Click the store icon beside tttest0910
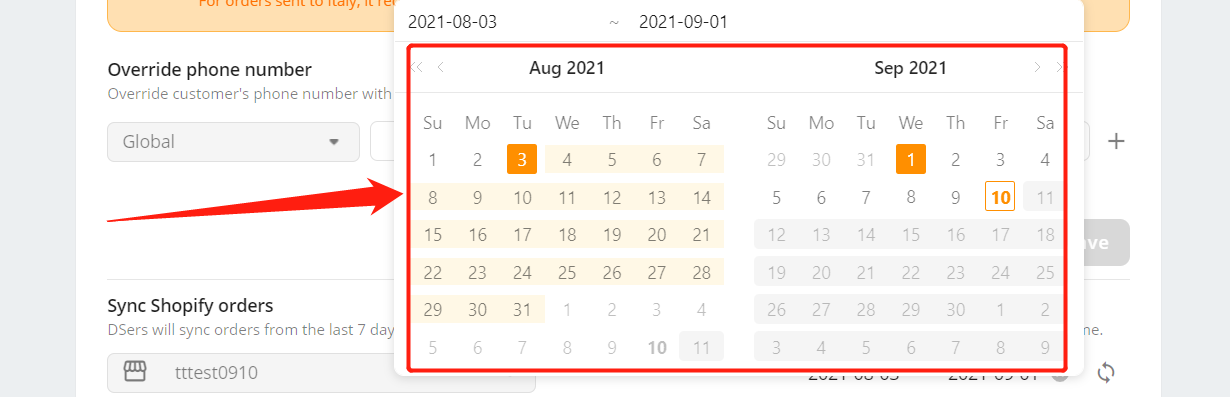1230x397 pixels. (135, 372)
